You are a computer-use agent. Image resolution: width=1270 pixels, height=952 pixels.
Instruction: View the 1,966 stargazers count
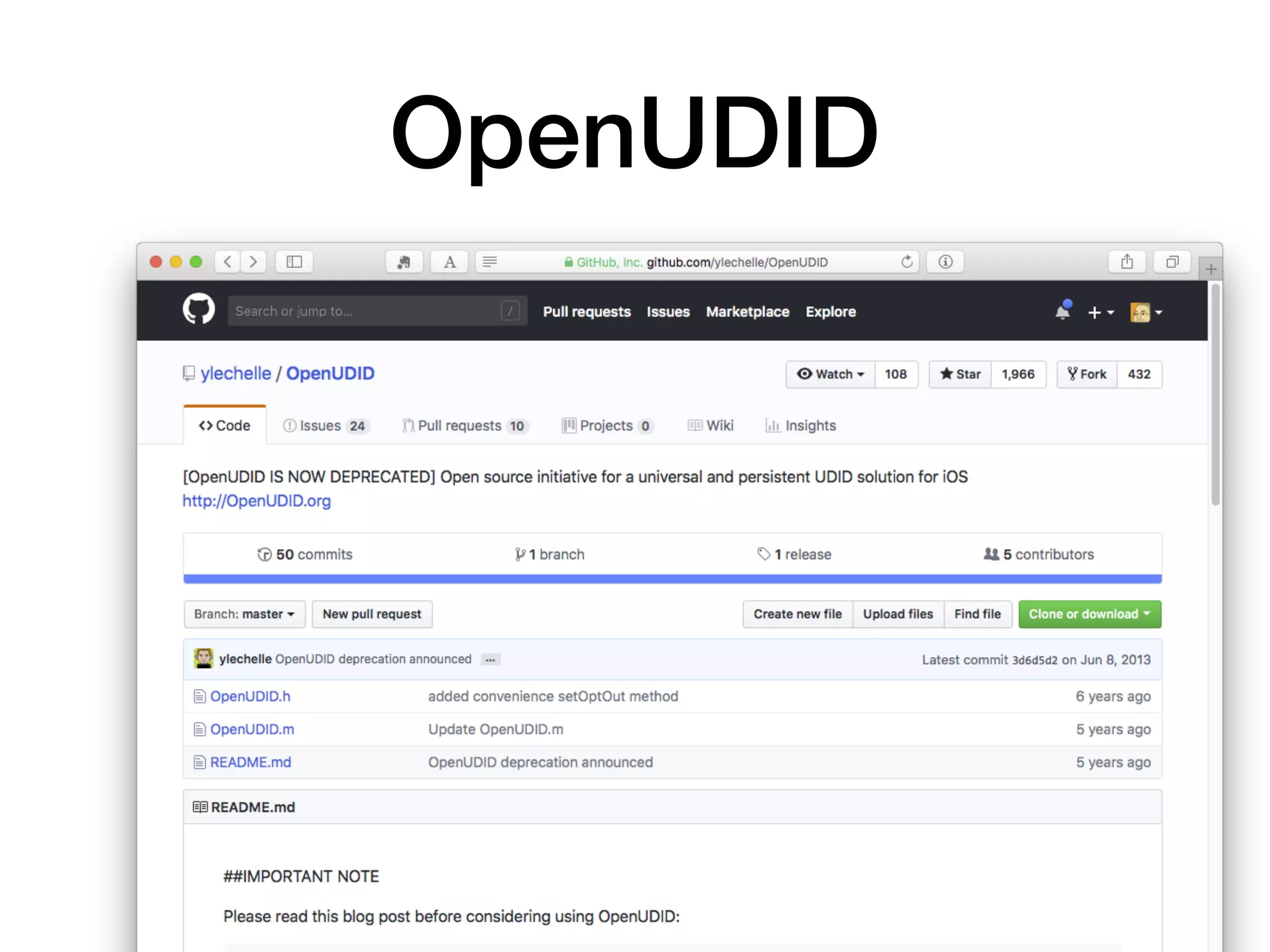[x=1018, y=374]
